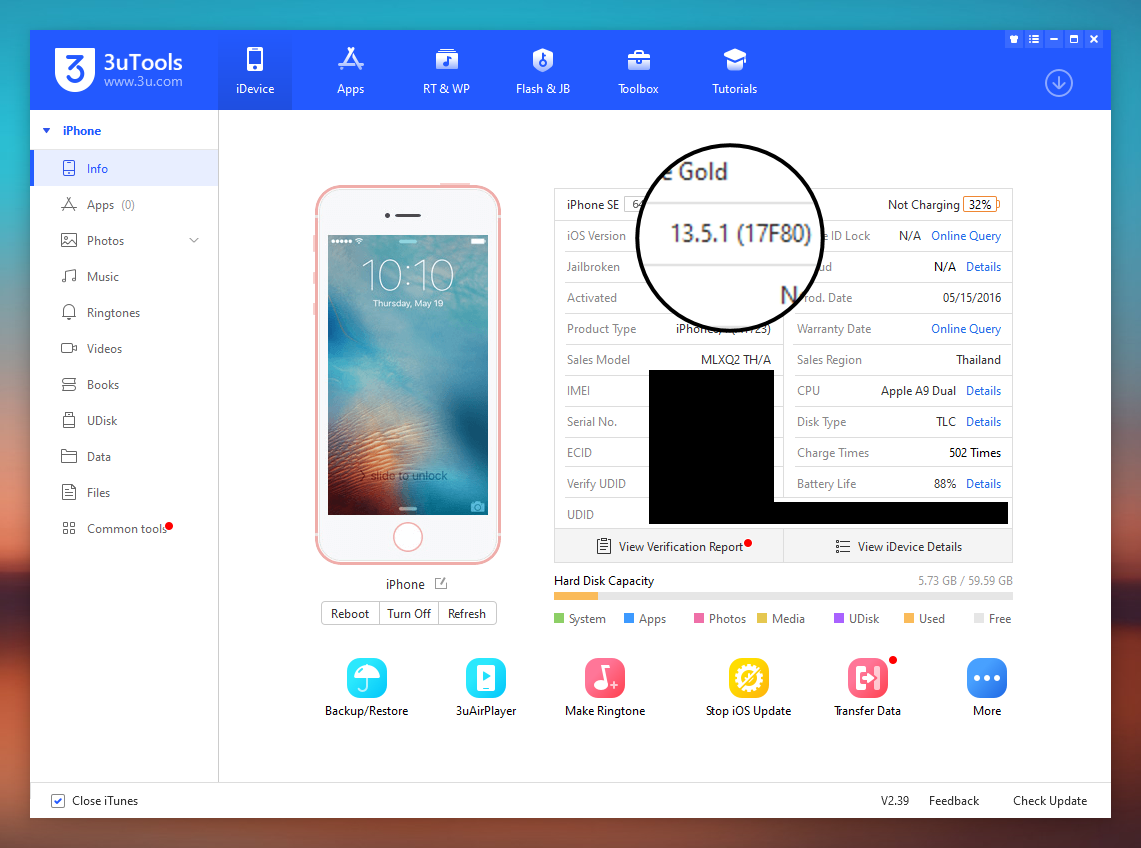Open the Toolbox tab
This screenshot has width=1141, height=848.
click(x=638, y=70)
